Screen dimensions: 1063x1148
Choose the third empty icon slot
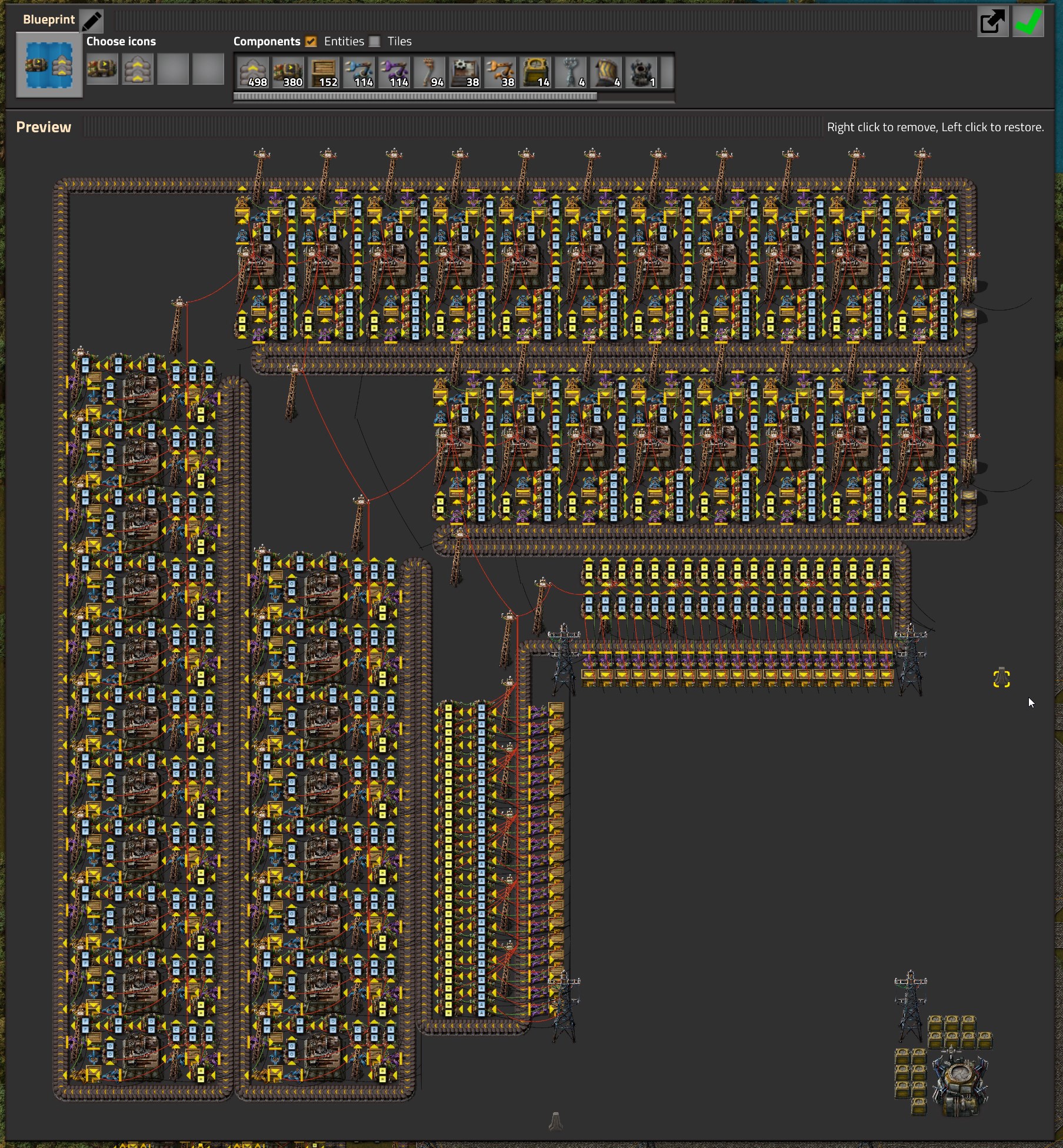pyautogui.click(x=173, y=69)
